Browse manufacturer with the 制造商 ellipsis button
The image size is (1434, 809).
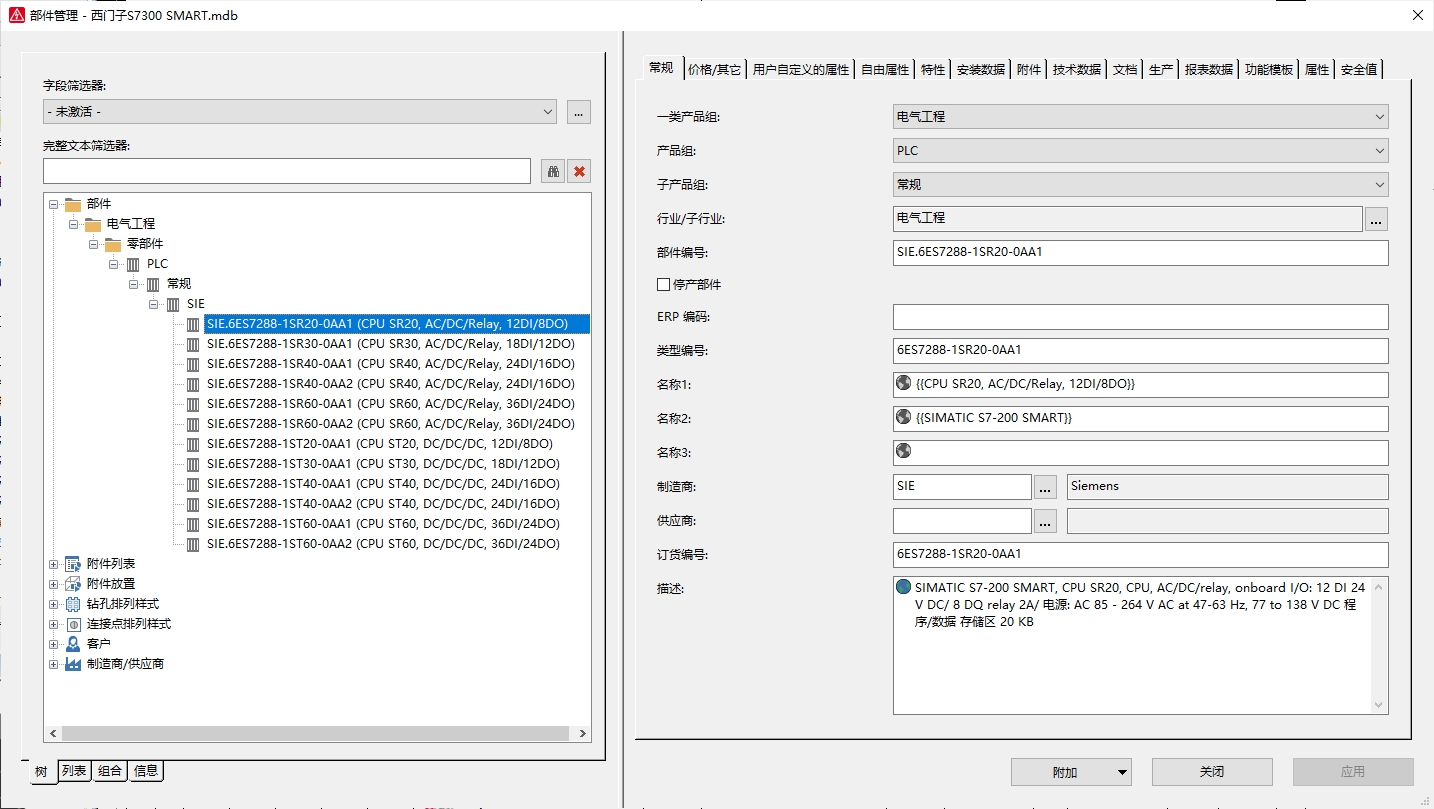(x=1045, y=487)
